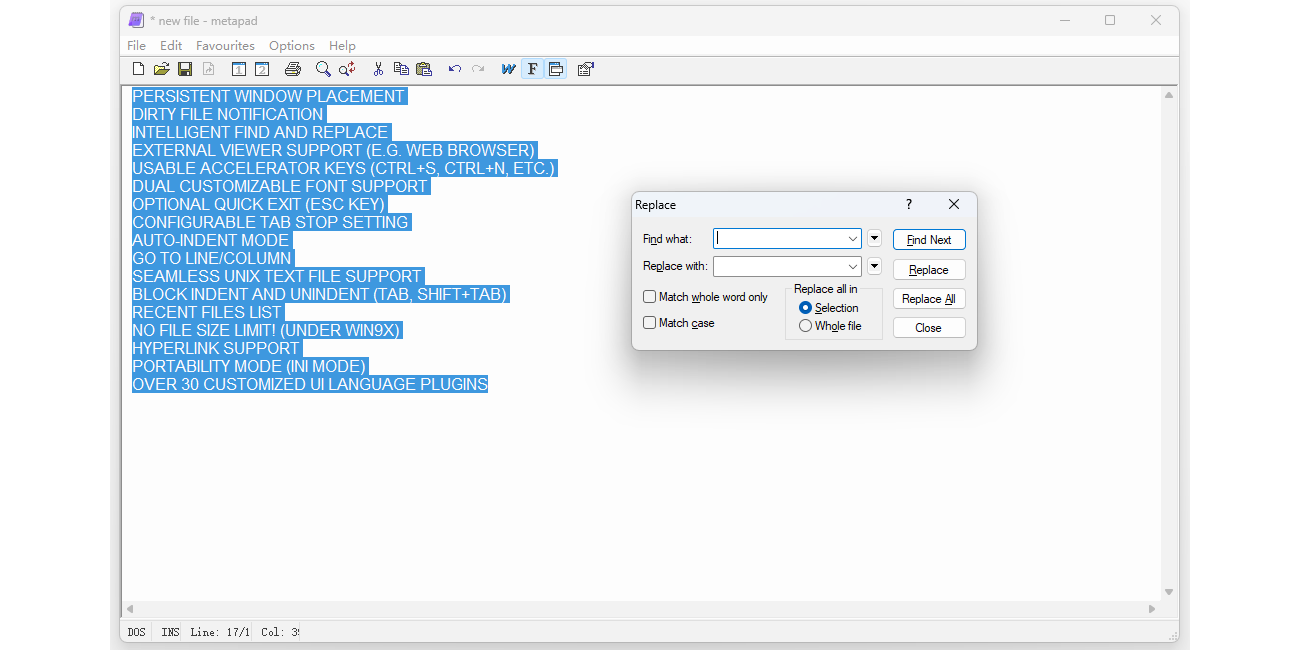Screen dimensions: 1300x650
Task: Enable Match whole word only checkbox
Action: 650,297
